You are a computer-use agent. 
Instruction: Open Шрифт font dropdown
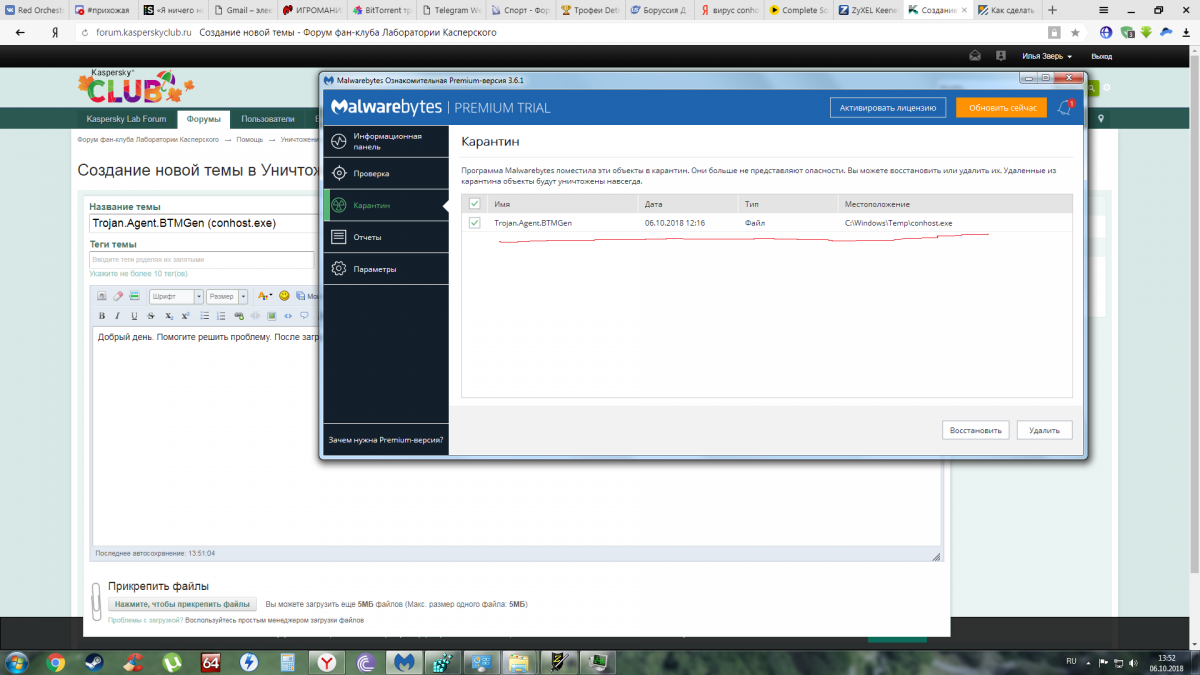coord(176,296)
